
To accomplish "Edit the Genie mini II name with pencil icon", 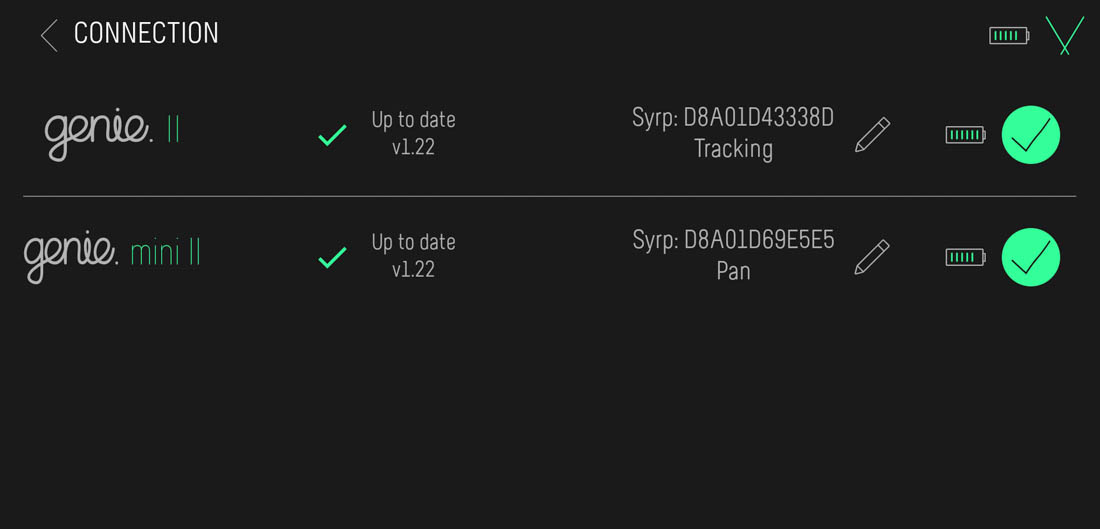I will [872, 257].
